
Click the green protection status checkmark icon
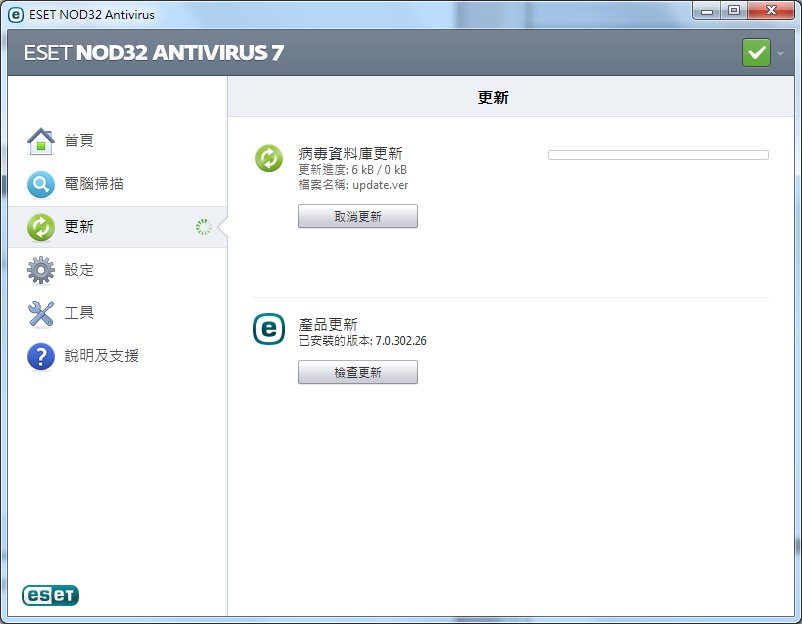[x=756, y=53]
